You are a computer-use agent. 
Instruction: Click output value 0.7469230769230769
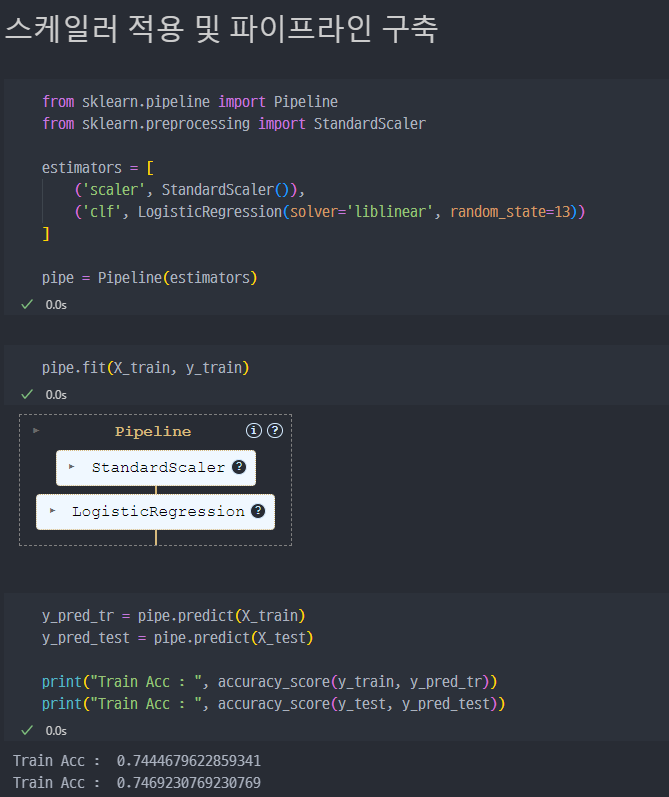(189, 783)
